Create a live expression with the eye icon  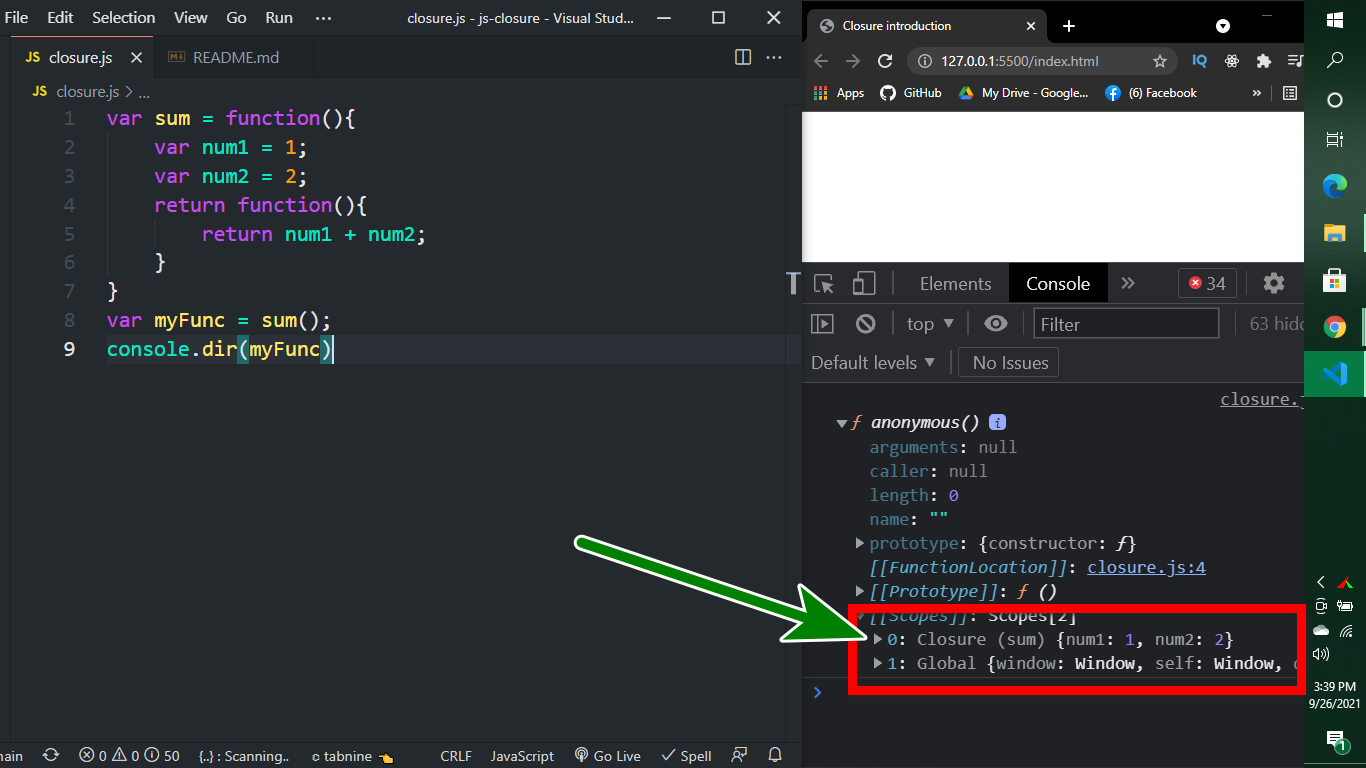click(x=995, y=324)
